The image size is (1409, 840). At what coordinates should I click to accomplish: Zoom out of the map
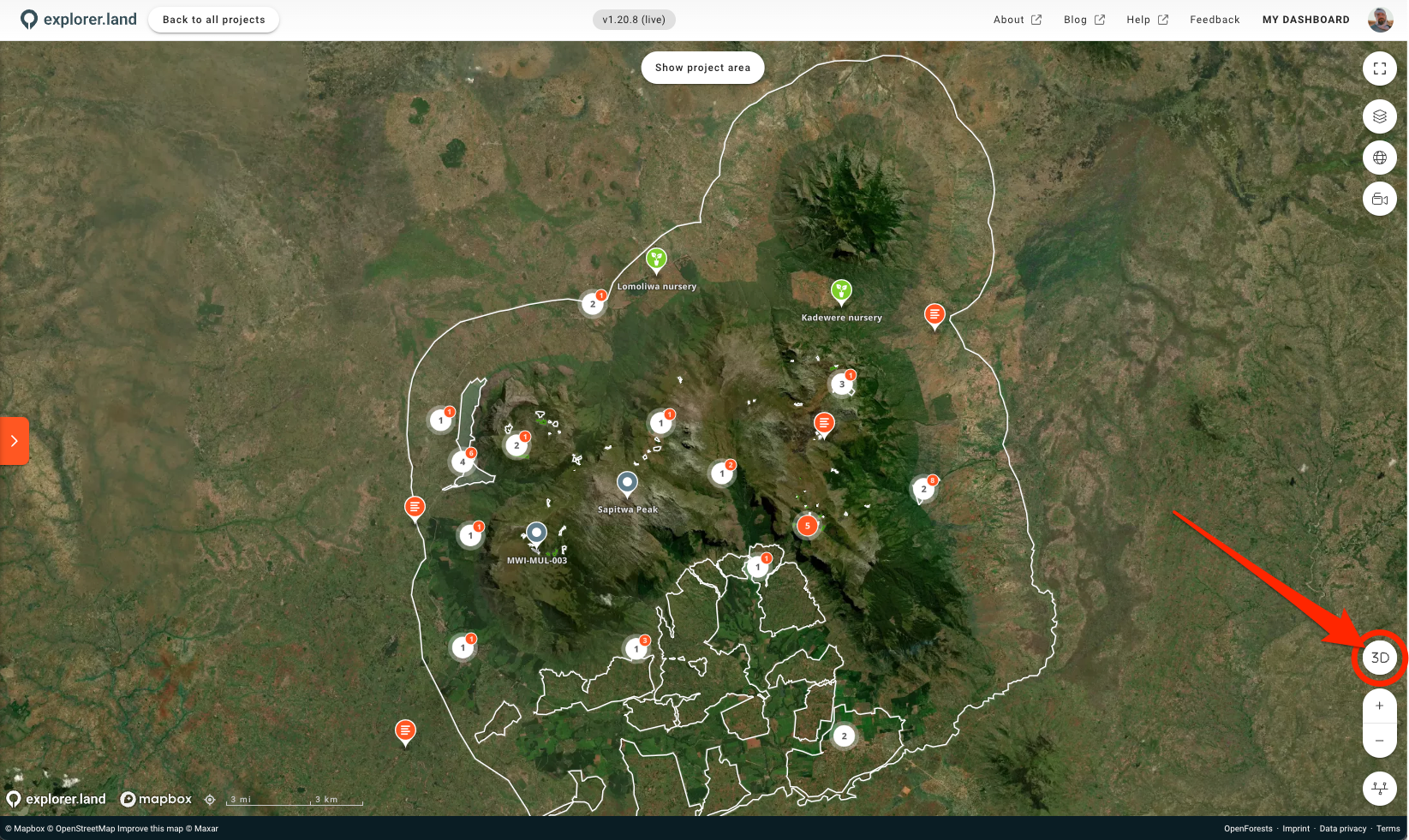tap(1379, 741)
